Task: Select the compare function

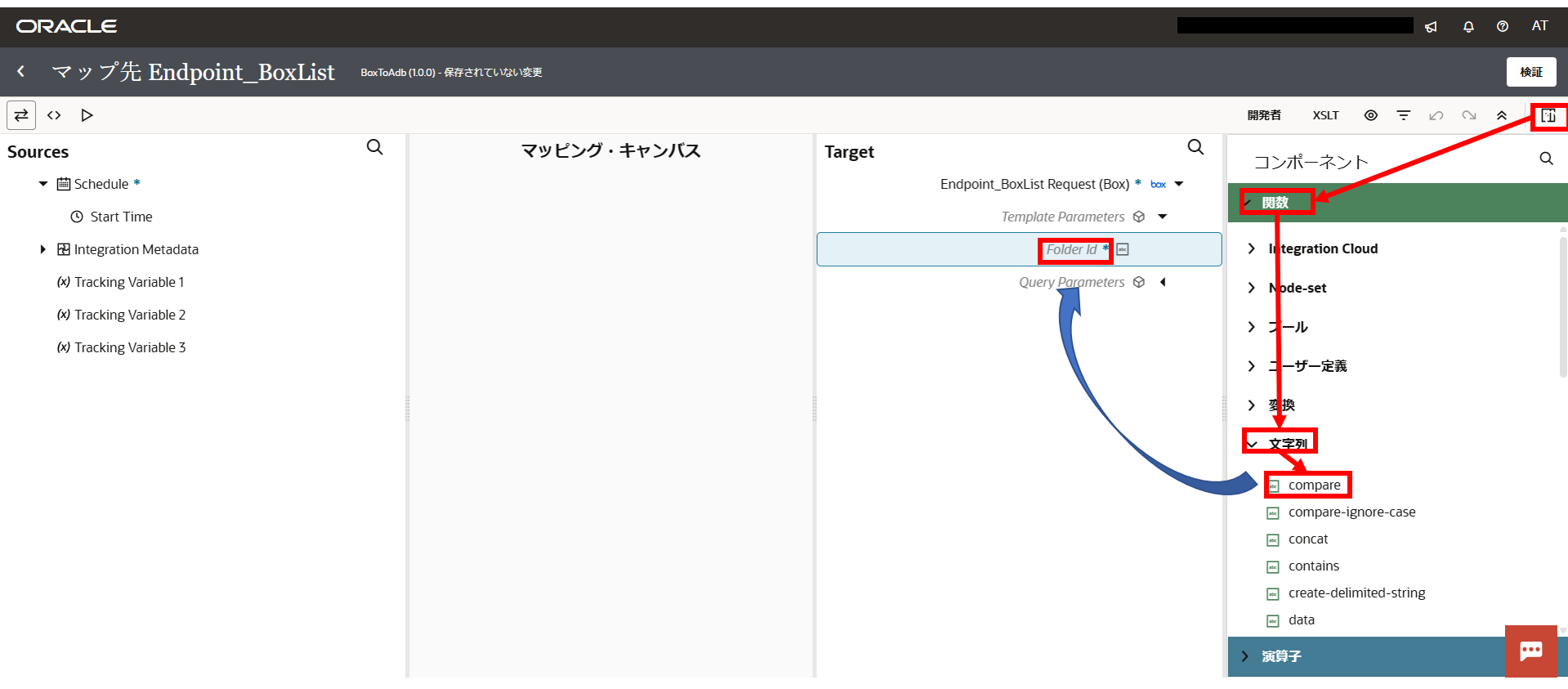Action: click(1314, 485)
